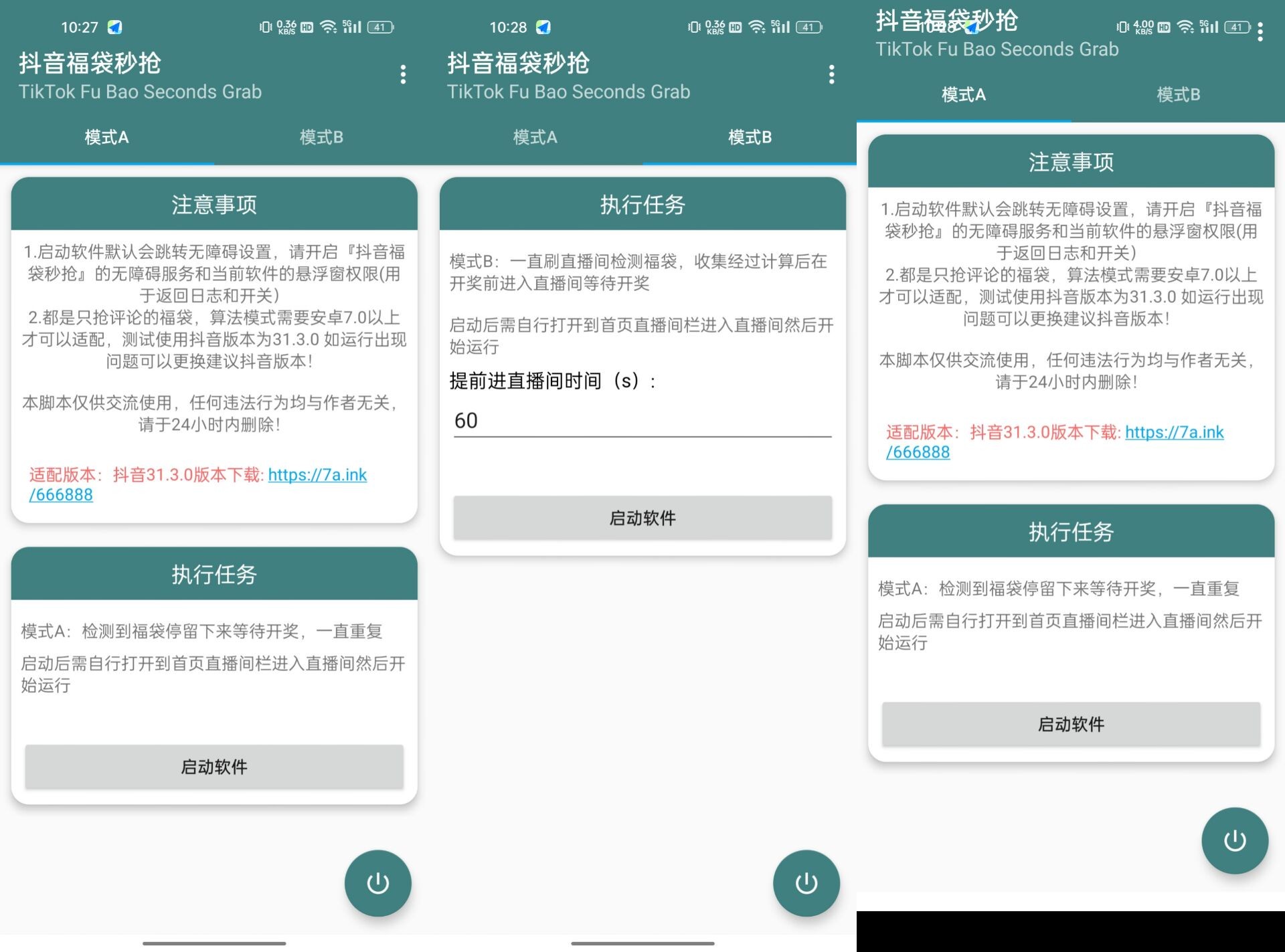
Task: Tap HD icon in first screen status bar
Action: pos(307,27)
